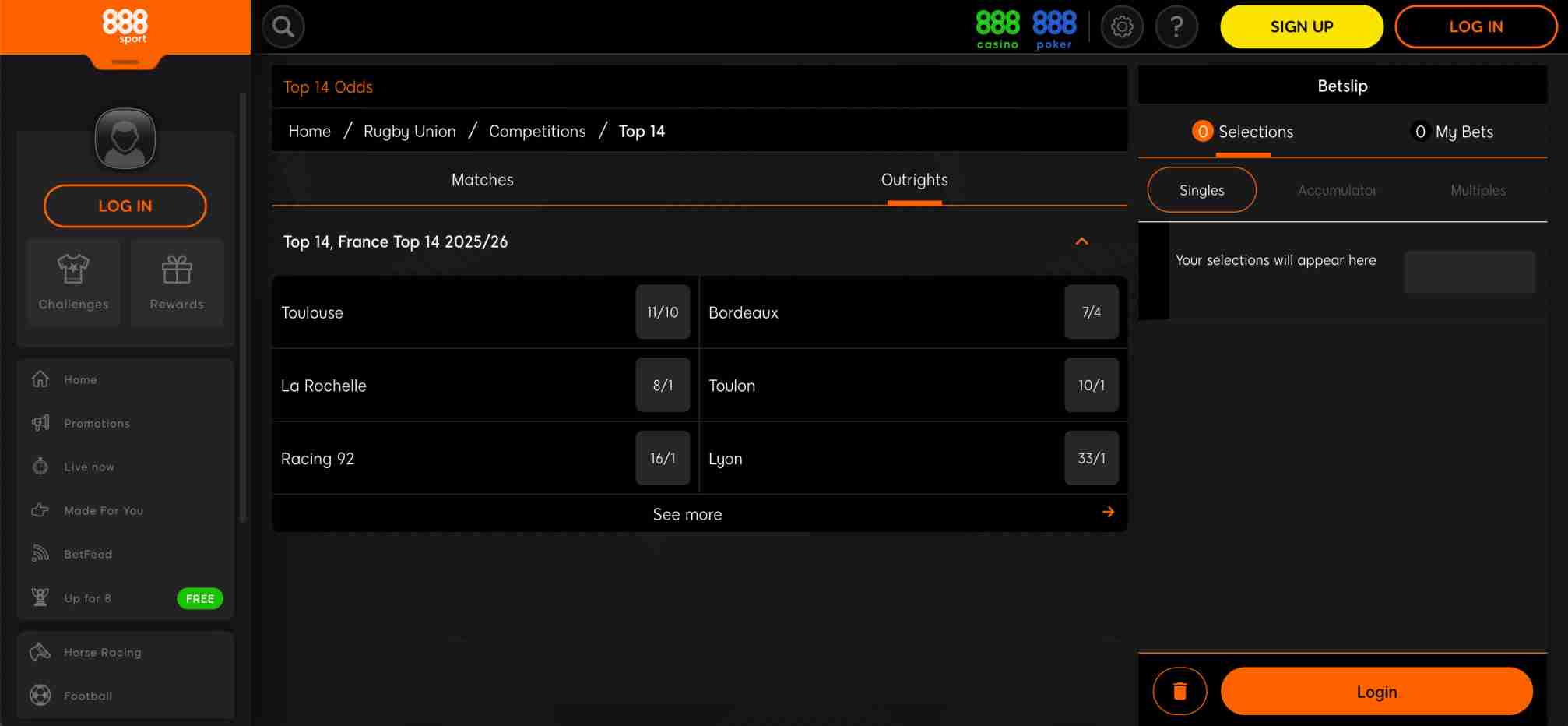Click the yellow SIGN UP button

coord(1301,26)
